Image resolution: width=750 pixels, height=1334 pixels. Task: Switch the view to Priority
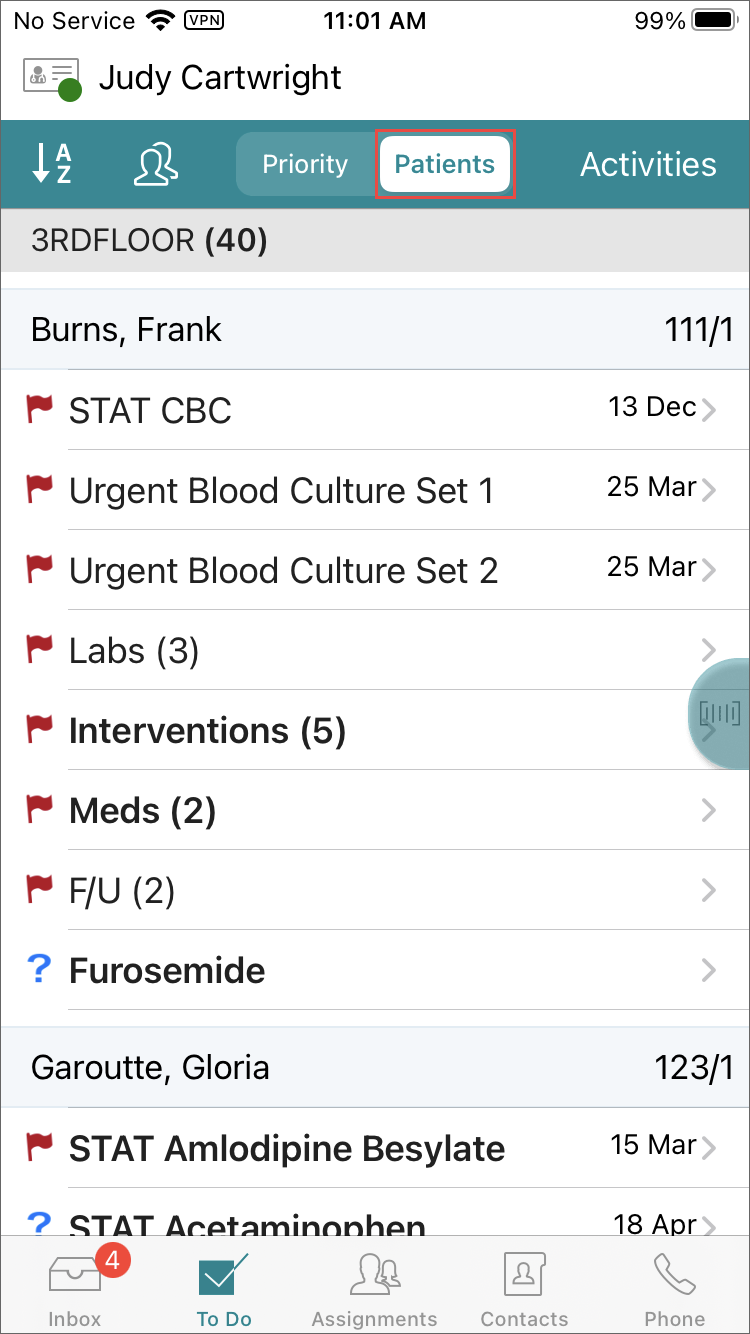305,164
